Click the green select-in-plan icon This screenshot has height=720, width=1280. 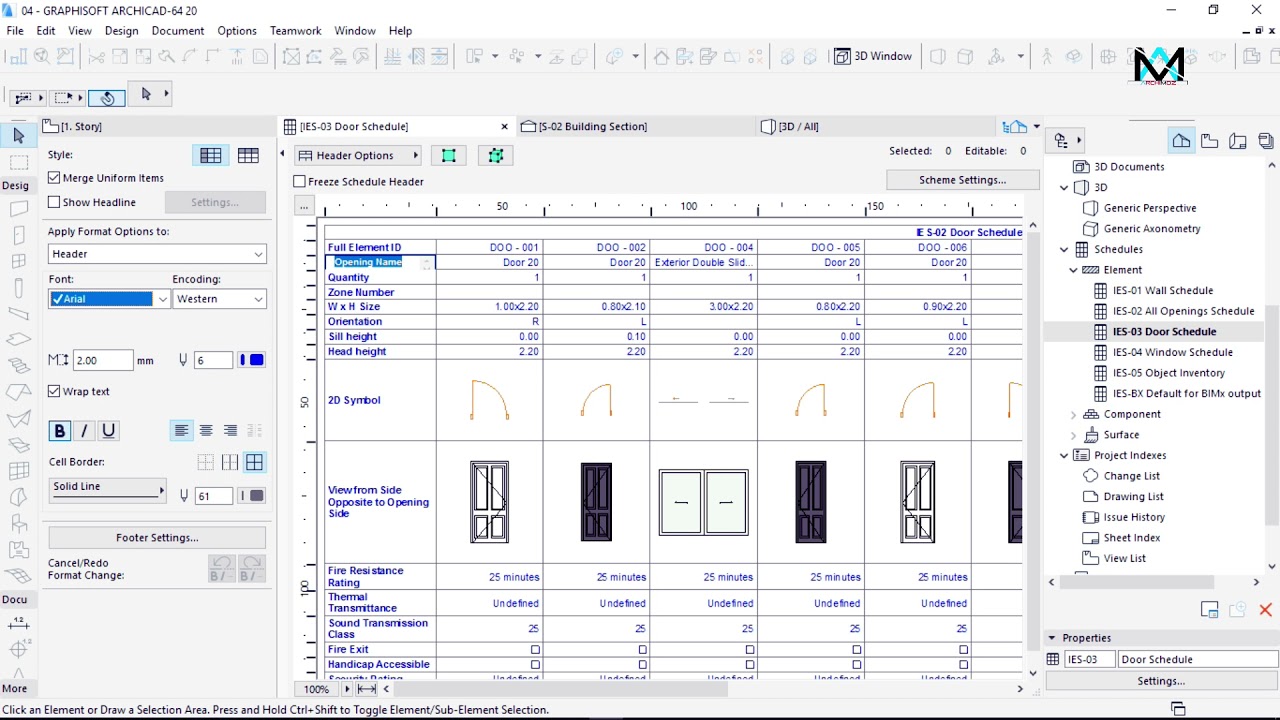coord(448,155)
